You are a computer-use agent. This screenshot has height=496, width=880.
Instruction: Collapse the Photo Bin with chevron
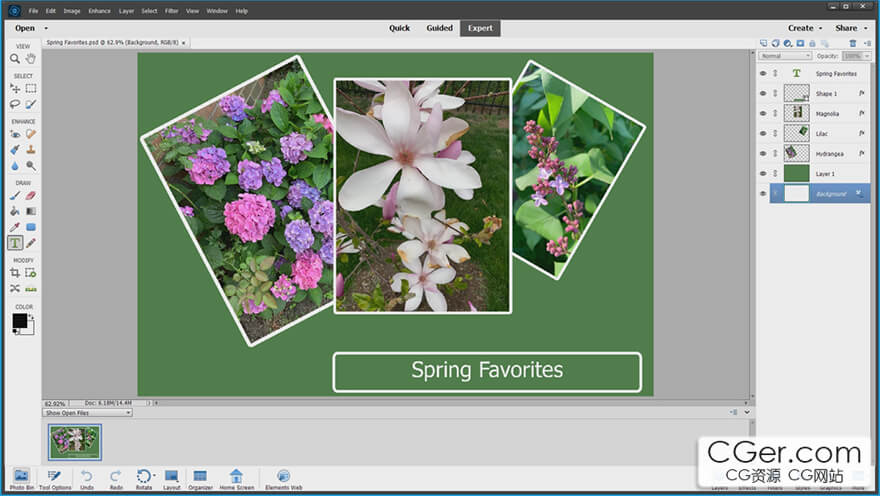coord(747,412)
